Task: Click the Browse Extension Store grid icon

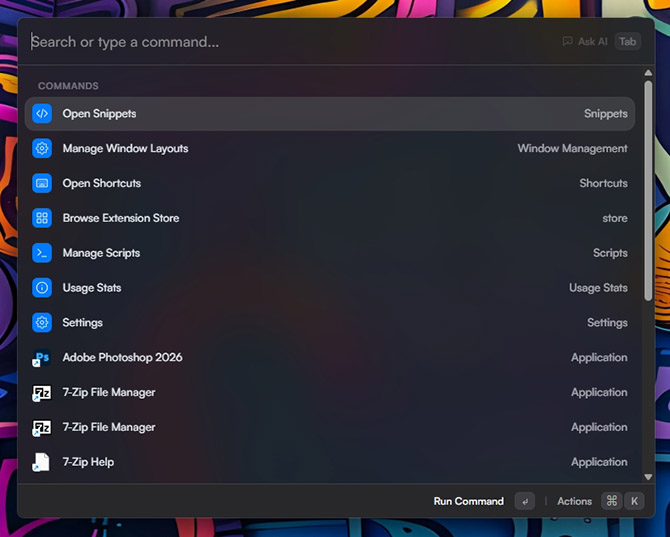Action: [42, 218]
